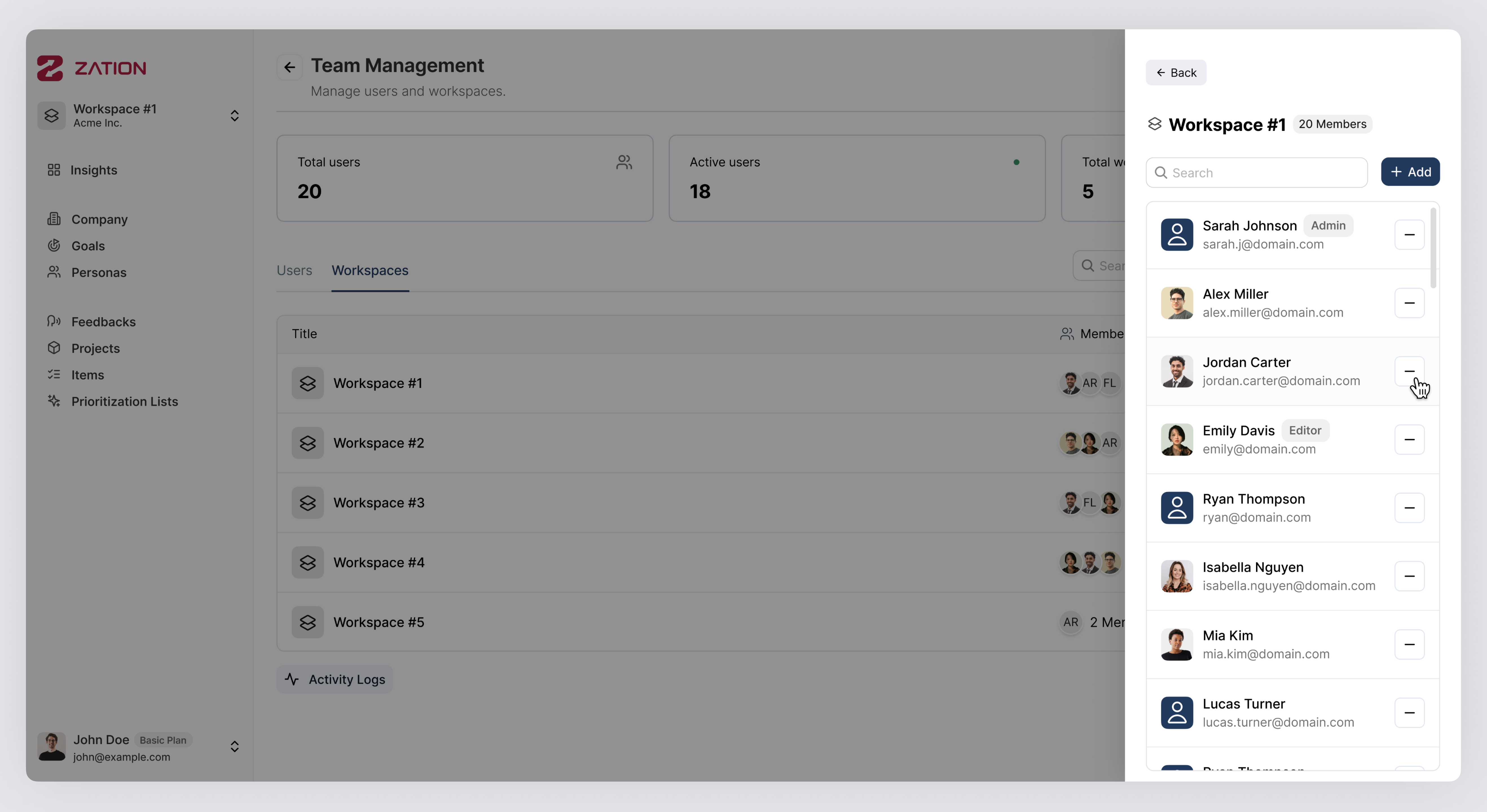
Task: Remove Mia Kim from member list
Action: [x=1409, y=644]
